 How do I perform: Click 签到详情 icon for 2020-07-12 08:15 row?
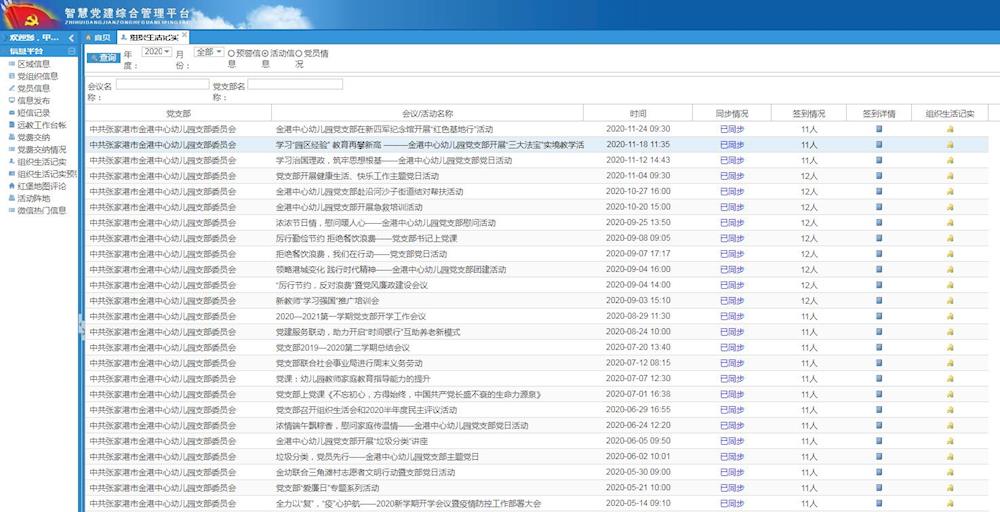point(879,363)
